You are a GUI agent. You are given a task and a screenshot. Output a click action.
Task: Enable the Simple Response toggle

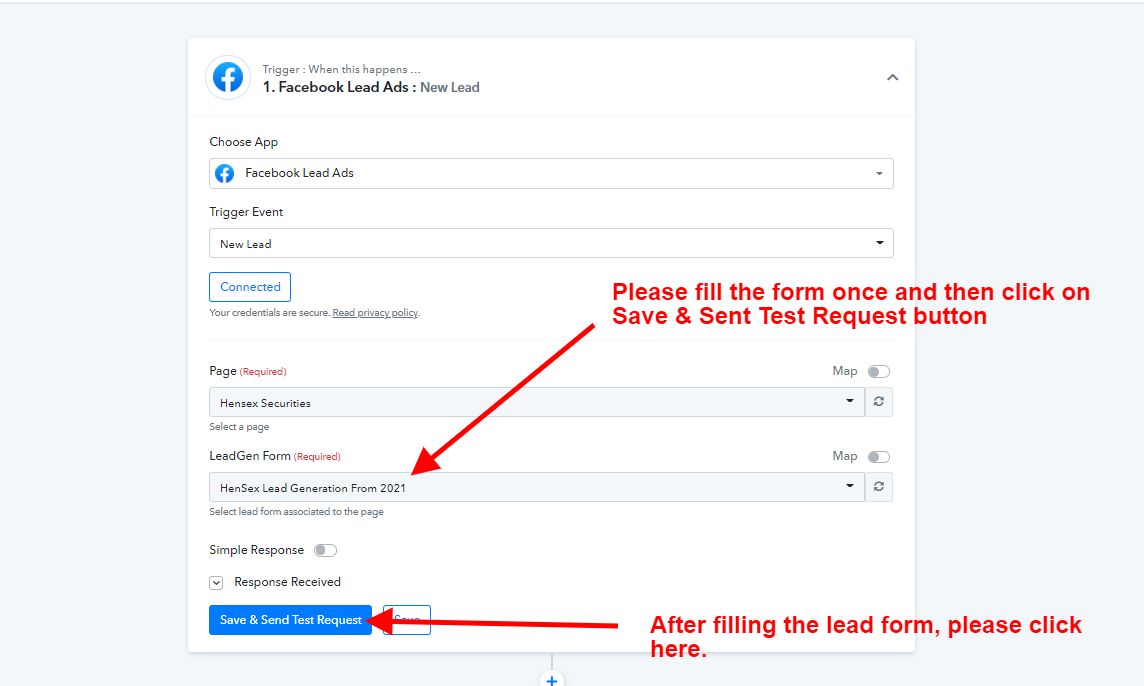click(x=325, y=550)
